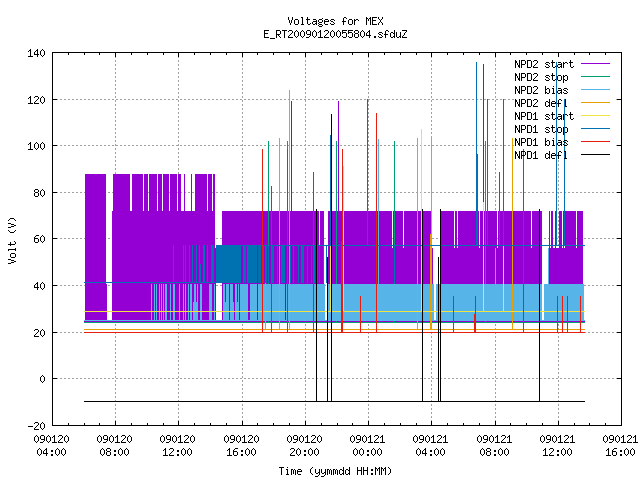Screen dimensions: 640x480
Task: Select the NPD2 stop legend label
Action: (x=541, y=77)
